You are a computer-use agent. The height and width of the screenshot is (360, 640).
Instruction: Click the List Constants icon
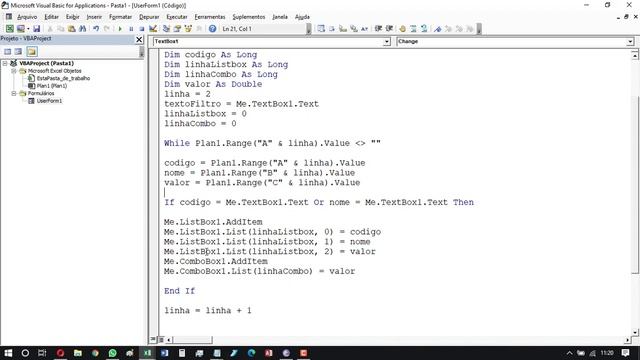[332, 29]
